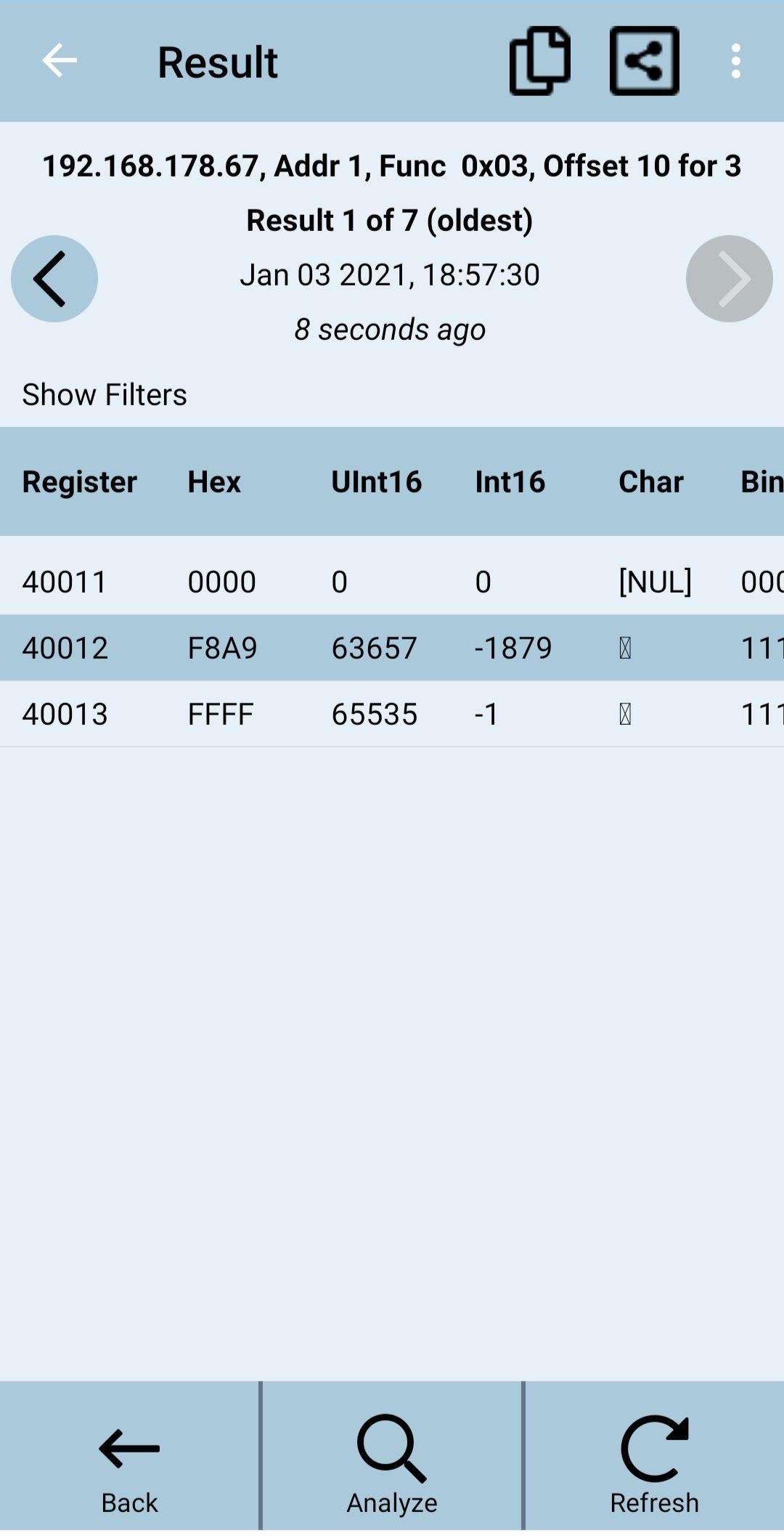This screenshot has width=784, height=1536.
Task: Open the three-dot overflow menu
Action: [735, 61]
